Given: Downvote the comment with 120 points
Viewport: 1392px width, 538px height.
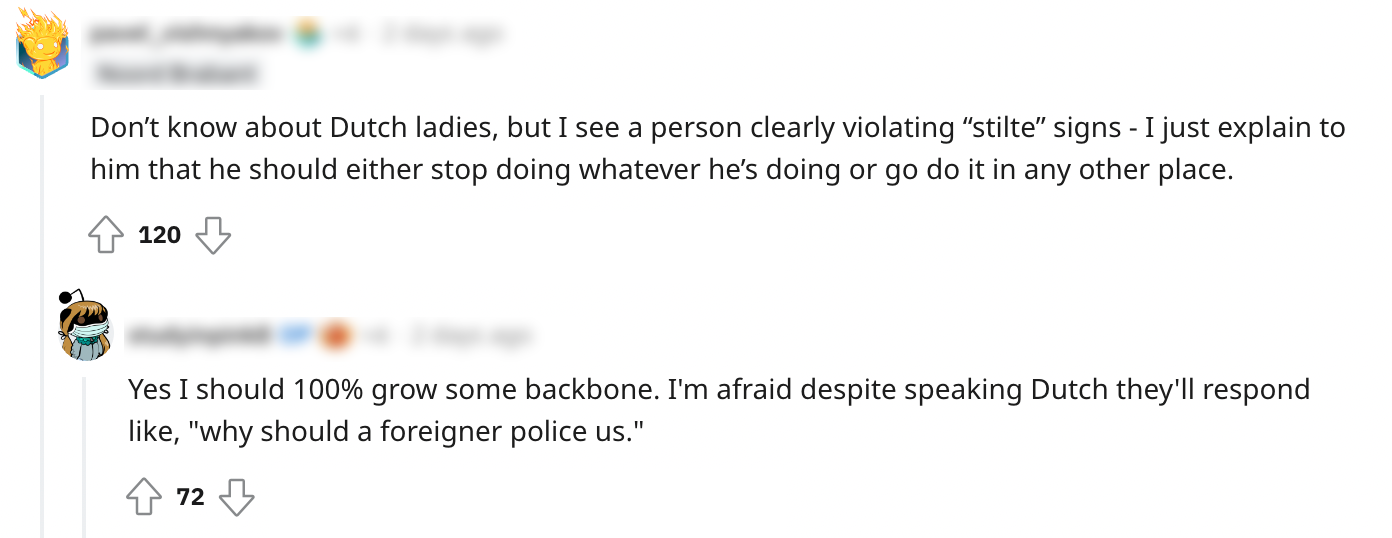Looking at the screenshot, I should click(212, 236).
